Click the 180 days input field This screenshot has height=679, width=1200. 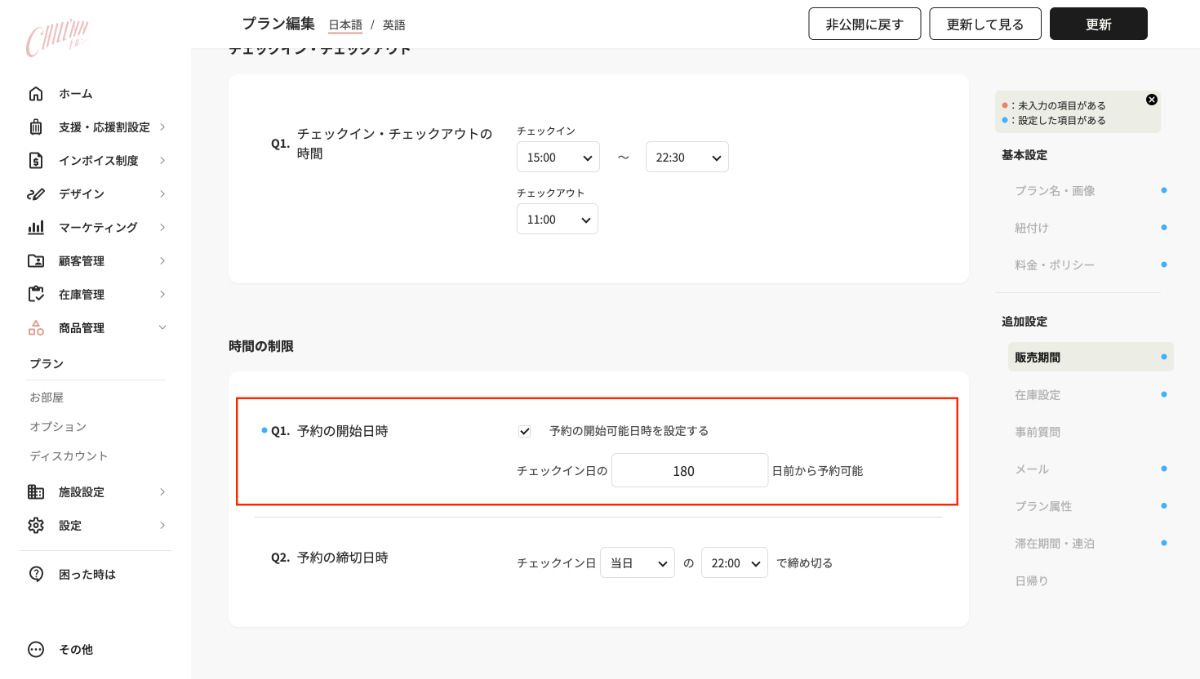point(689,469)
